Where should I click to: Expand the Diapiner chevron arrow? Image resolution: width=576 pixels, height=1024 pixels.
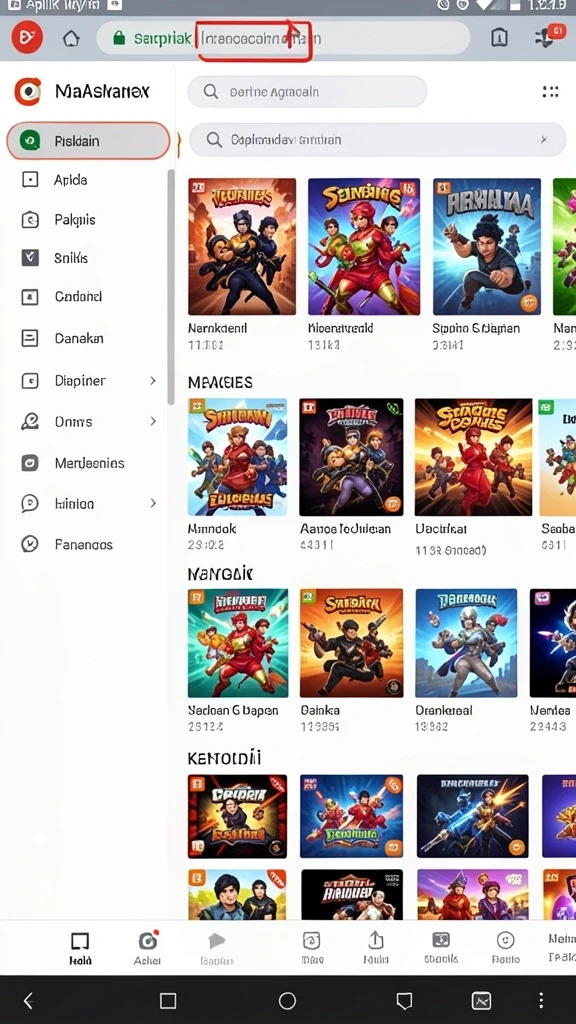coord(153,380)
